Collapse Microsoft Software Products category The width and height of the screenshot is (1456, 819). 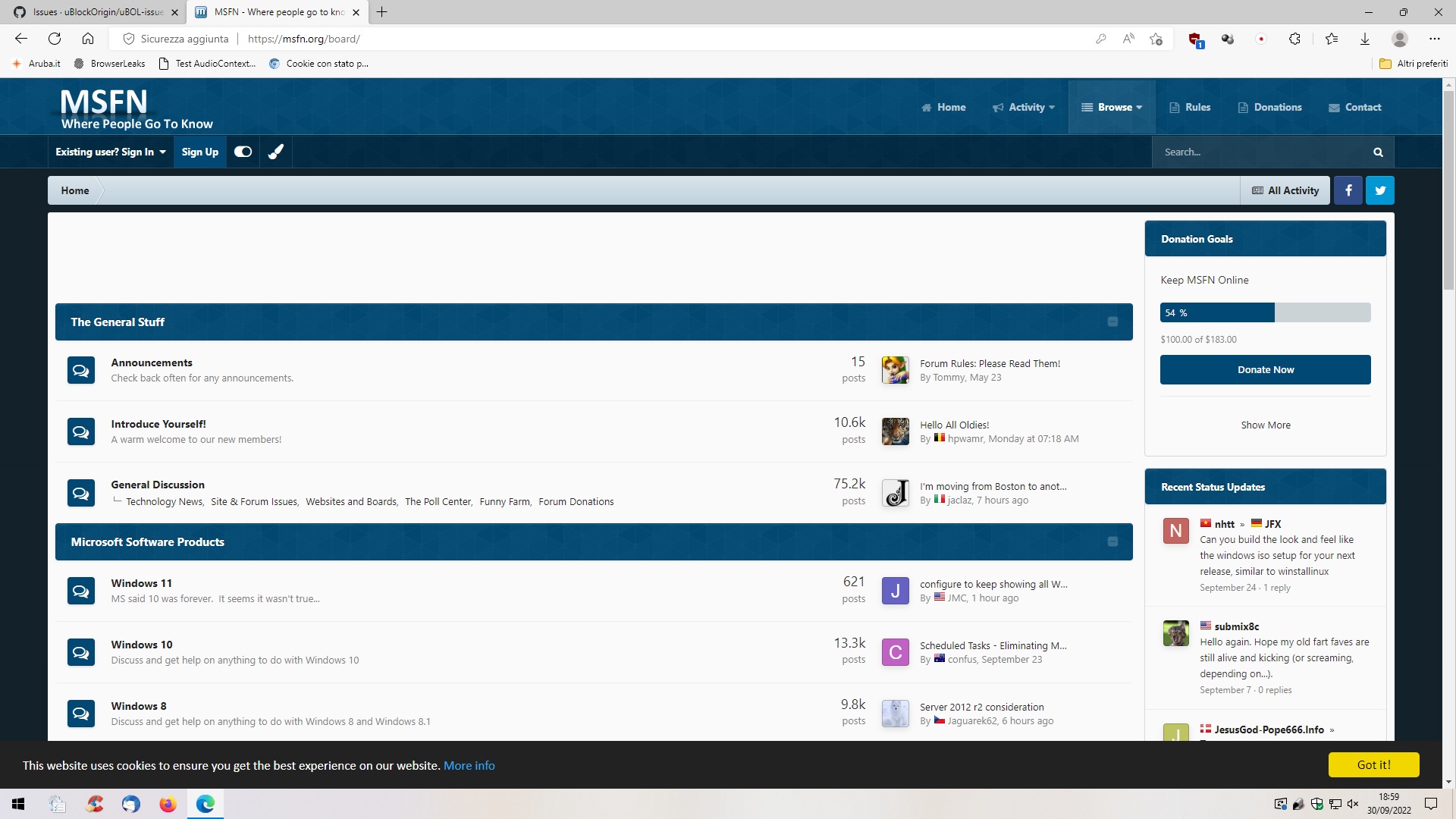tap(1112, 541)
